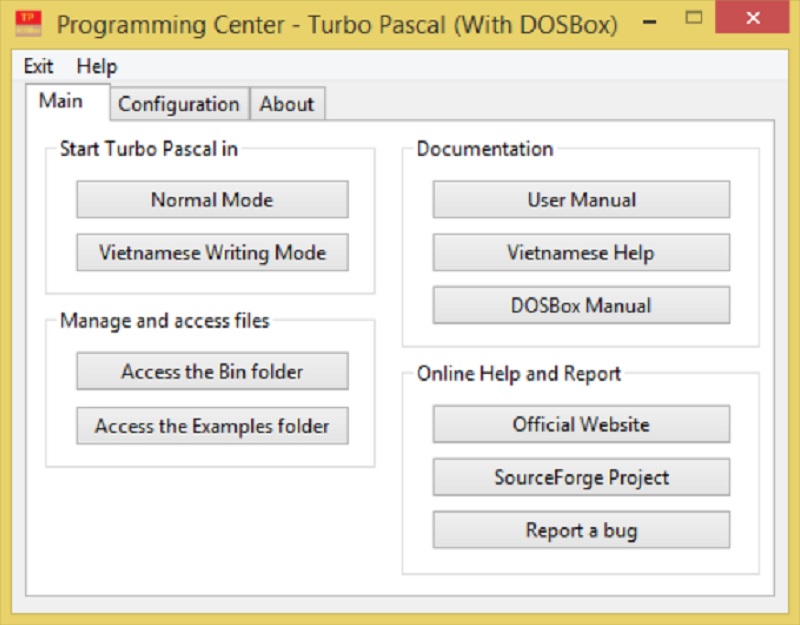Open the Exit menu

click(38, 66)
